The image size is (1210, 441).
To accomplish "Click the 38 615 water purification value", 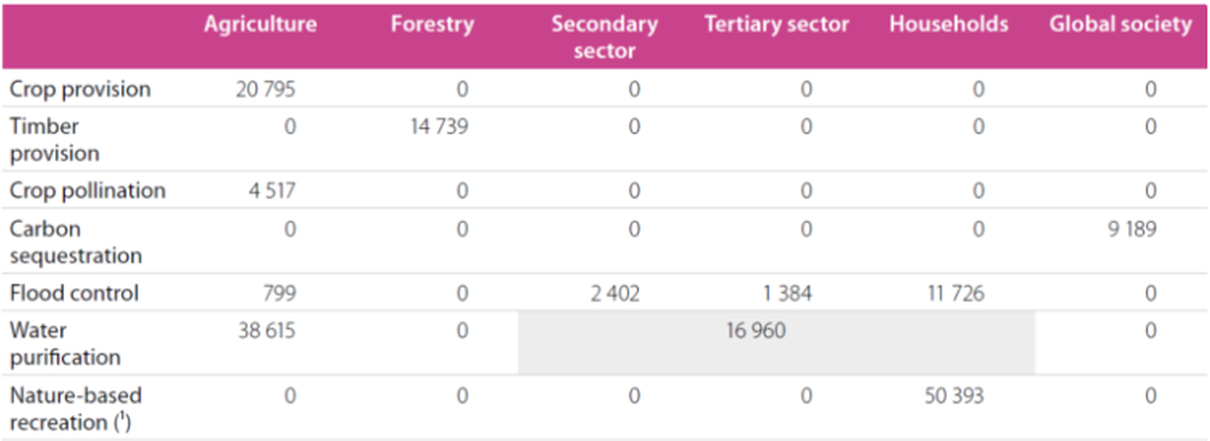I will (266, 330).
